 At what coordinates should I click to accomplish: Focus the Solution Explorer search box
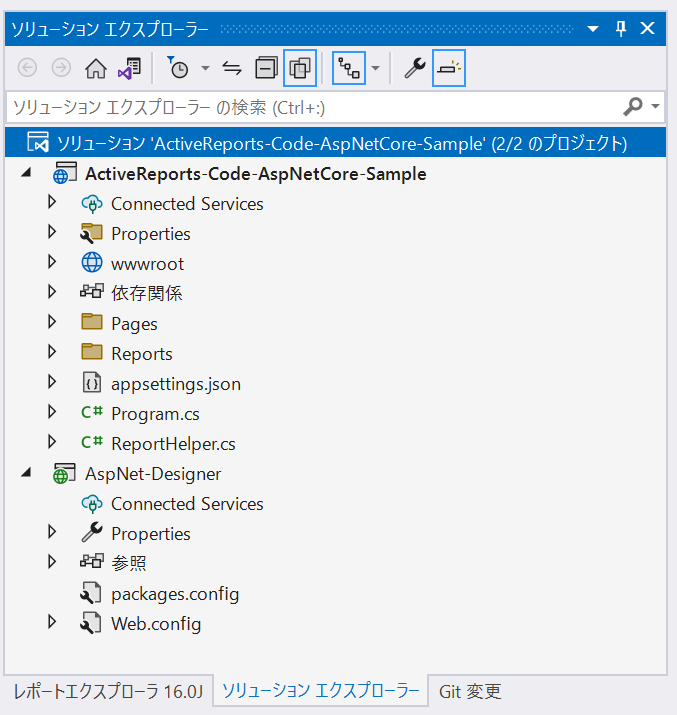pos(315,108)
